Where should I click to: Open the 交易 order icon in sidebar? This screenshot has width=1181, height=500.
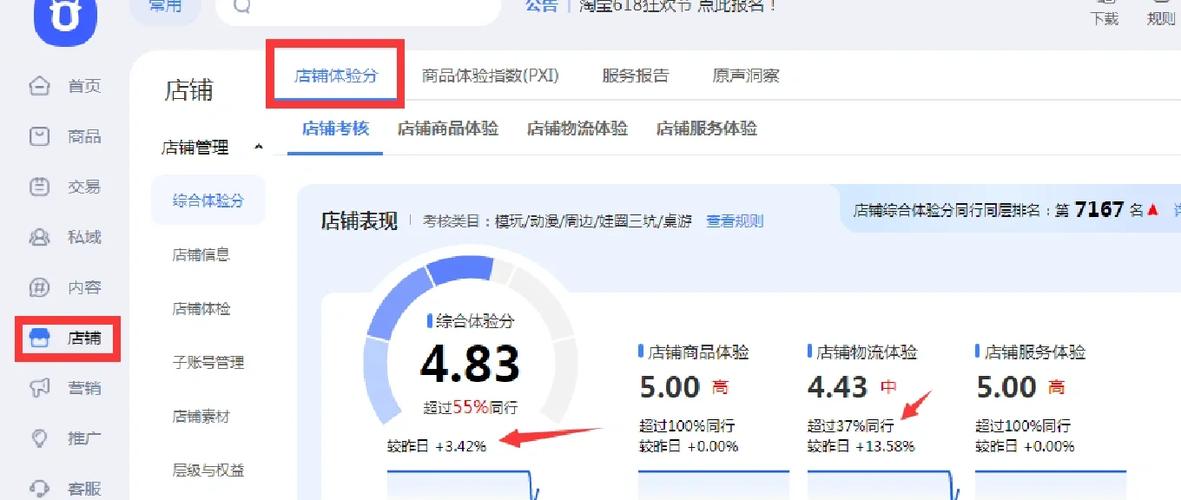tap(39, 187)
